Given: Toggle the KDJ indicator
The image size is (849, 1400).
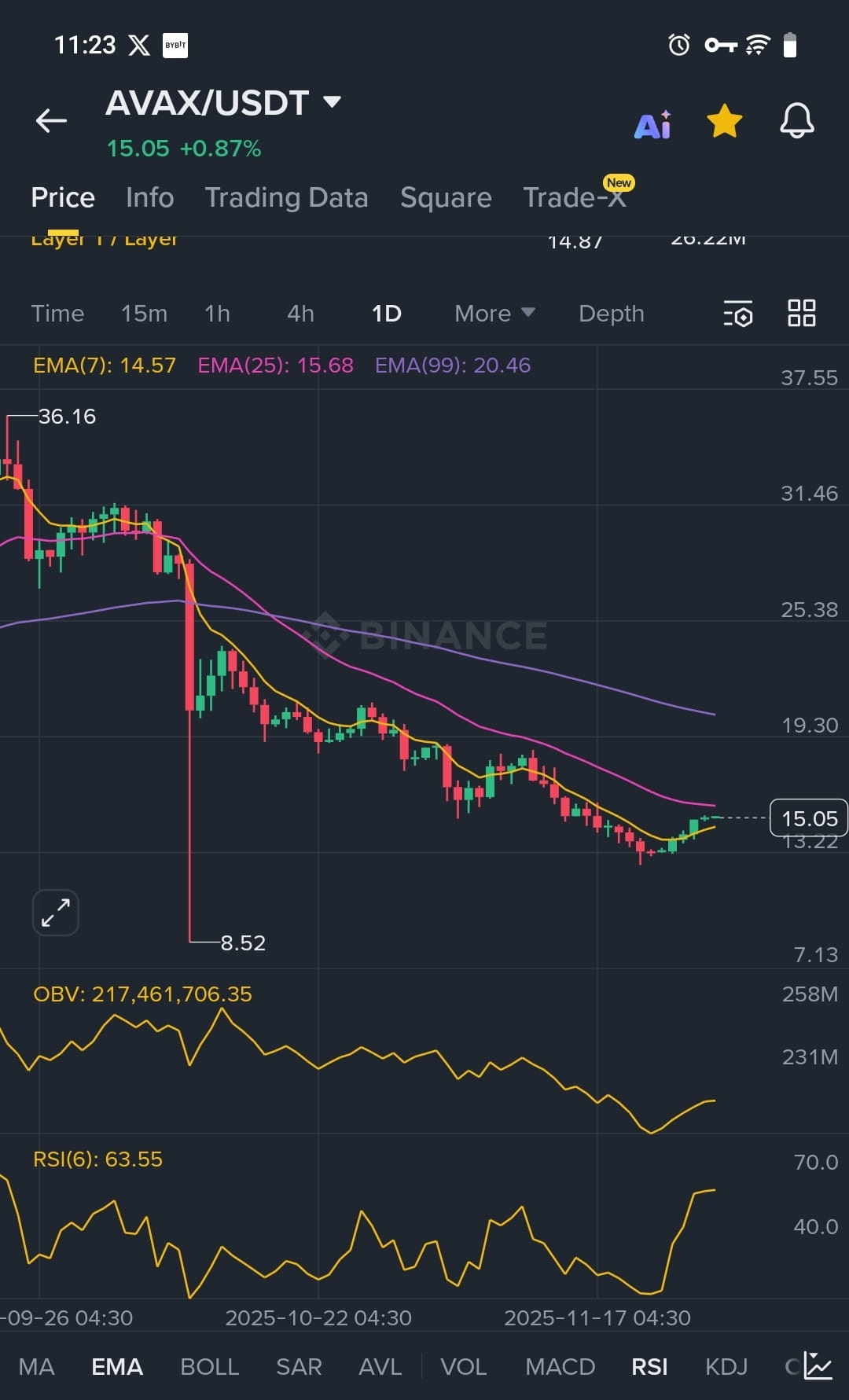Looking at the screenshot, I should [726, 1367].
